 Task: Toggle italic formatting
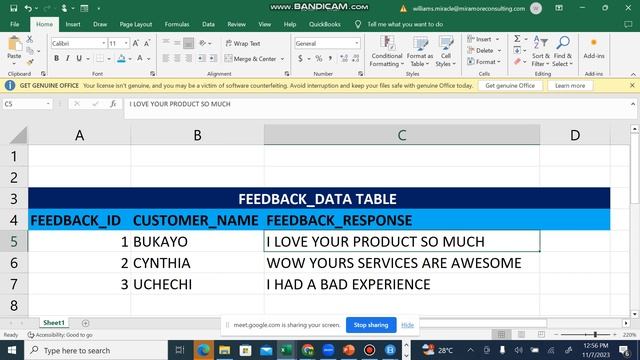67,58
